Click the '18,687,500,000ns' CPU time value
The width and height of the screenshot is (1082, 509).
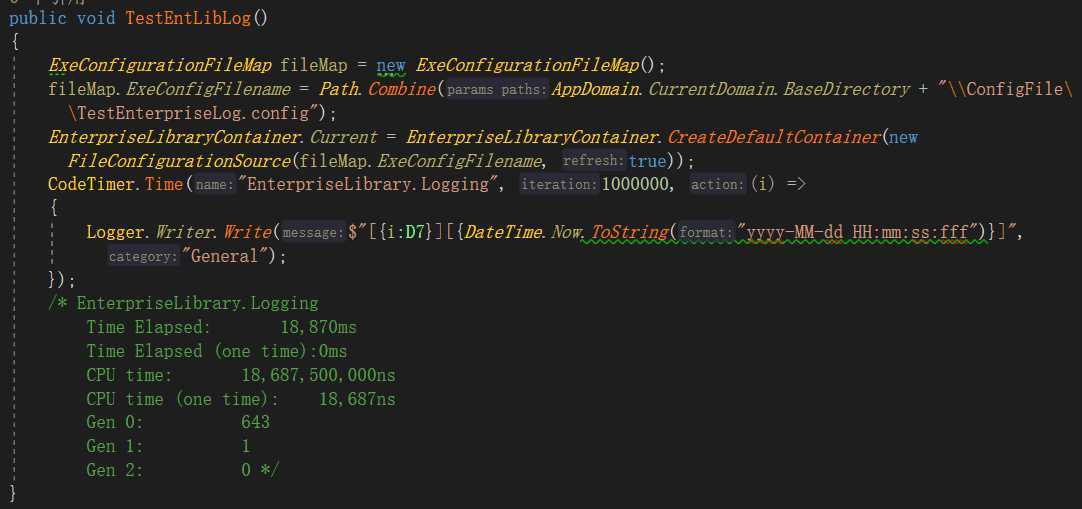coord(318,375)
